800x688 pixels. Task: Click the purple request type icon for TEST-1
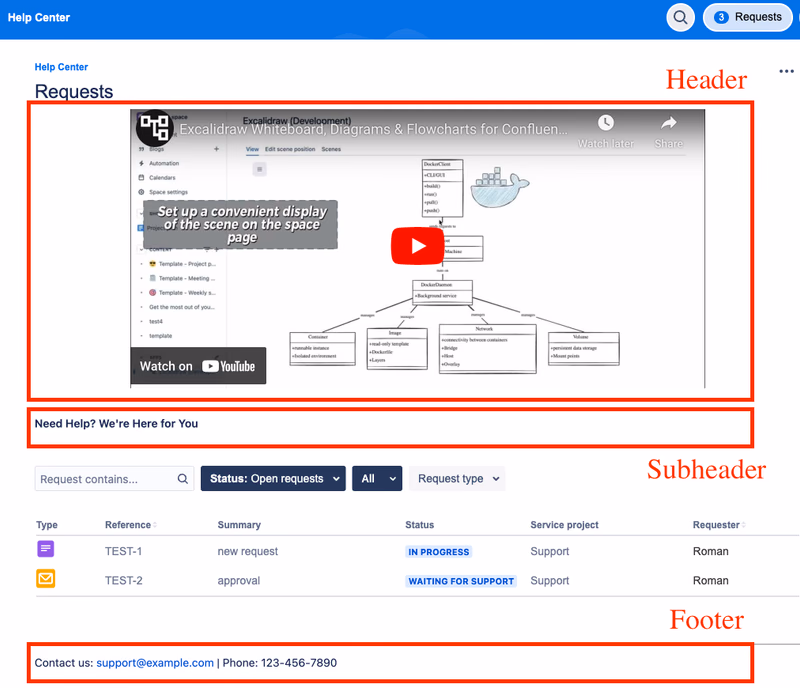click(x=46, y=549)
